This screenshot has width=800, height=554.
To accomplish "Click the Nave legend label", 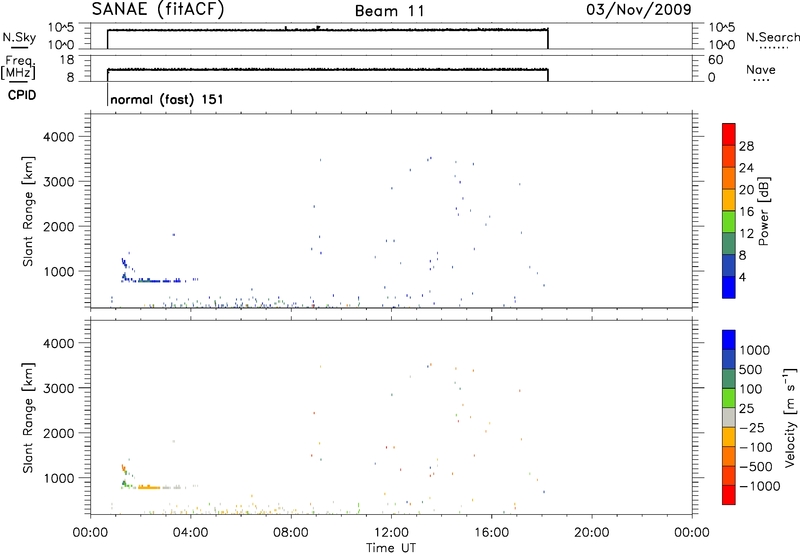I will click(x=761, y=69).
